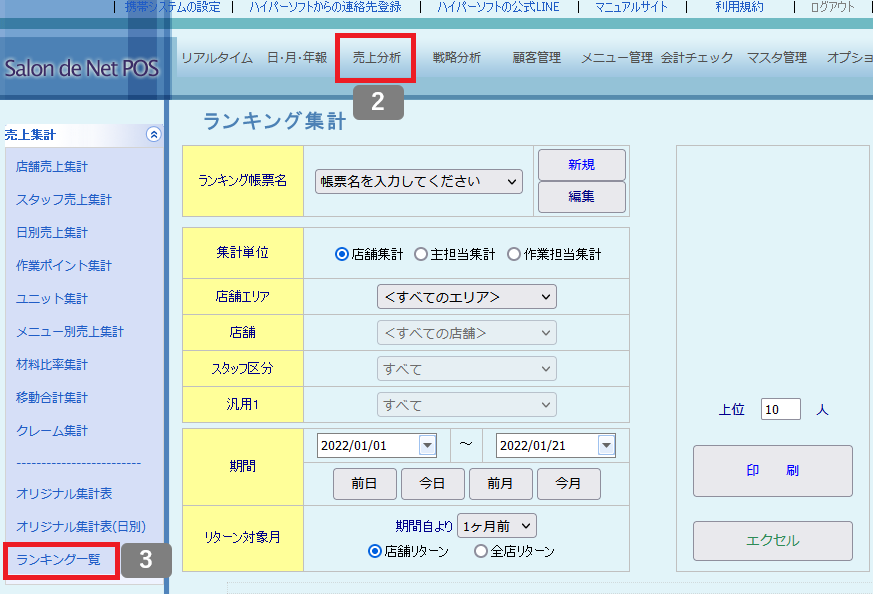Collapse the 売上集計 sidebar section chevron
This screenshot has width=873, height=594.
pos(153,134)
